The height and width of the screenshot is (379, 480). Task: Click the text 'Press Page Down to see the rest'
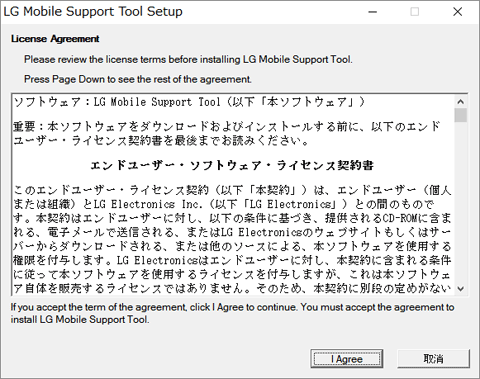[x=138, y=79]
